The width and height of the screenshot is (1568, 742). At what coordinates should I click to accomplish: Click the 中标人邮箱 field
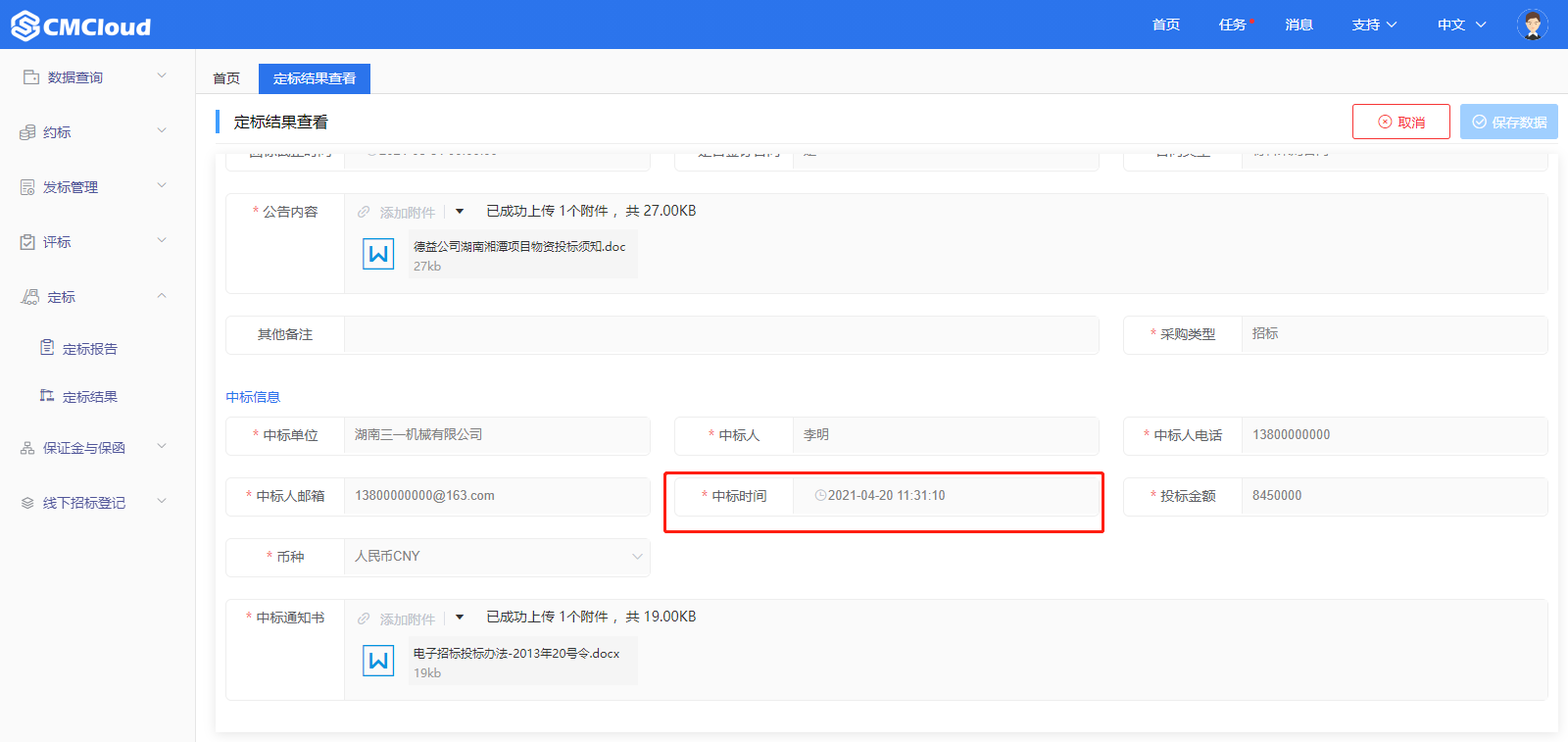(x=497, y=496)
